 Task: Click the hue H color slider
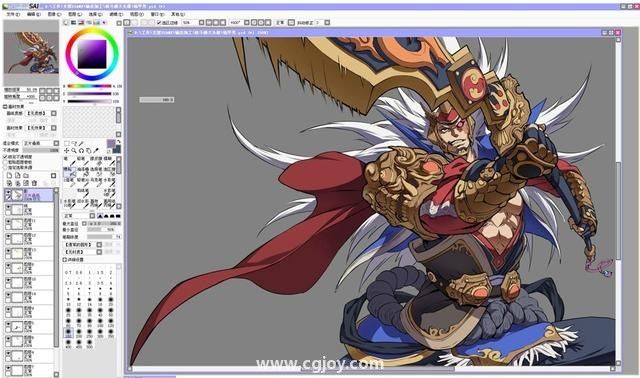pos(89,86)
